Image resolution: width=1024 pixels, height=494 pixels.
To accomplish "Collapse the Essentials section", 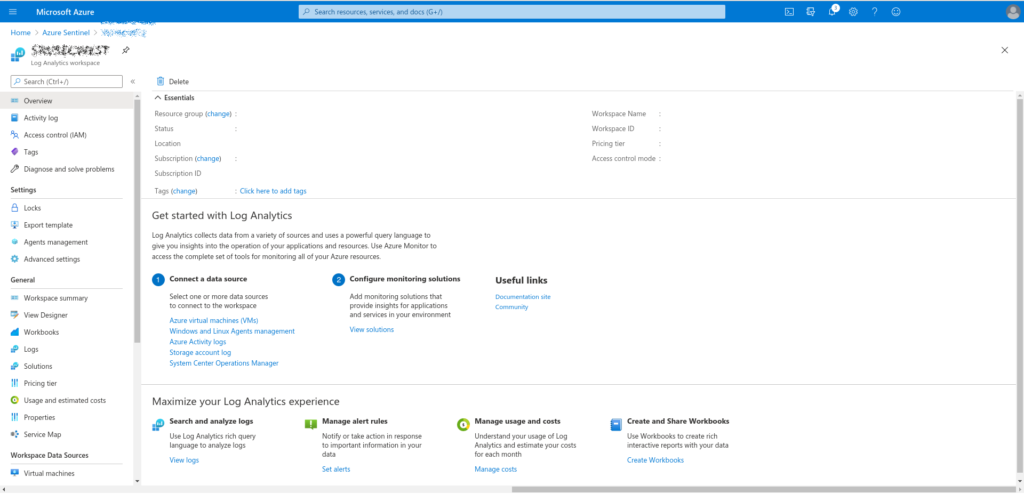I will tap(158, 98).
